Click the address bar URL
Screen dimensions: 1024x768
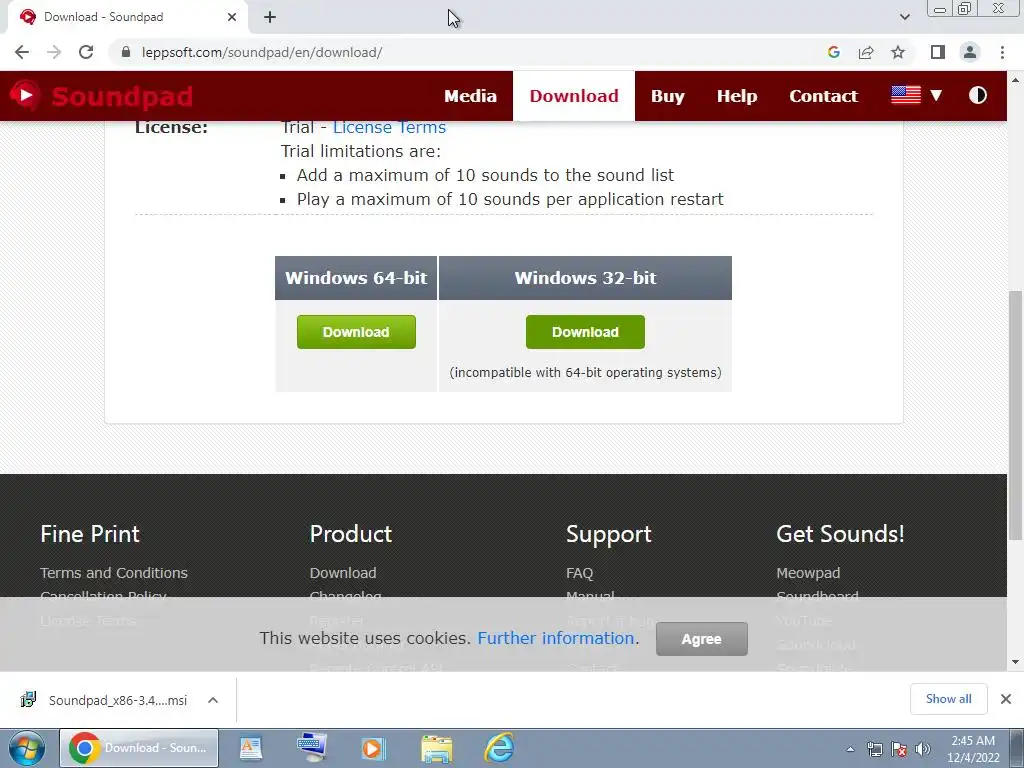coord(262,52)
